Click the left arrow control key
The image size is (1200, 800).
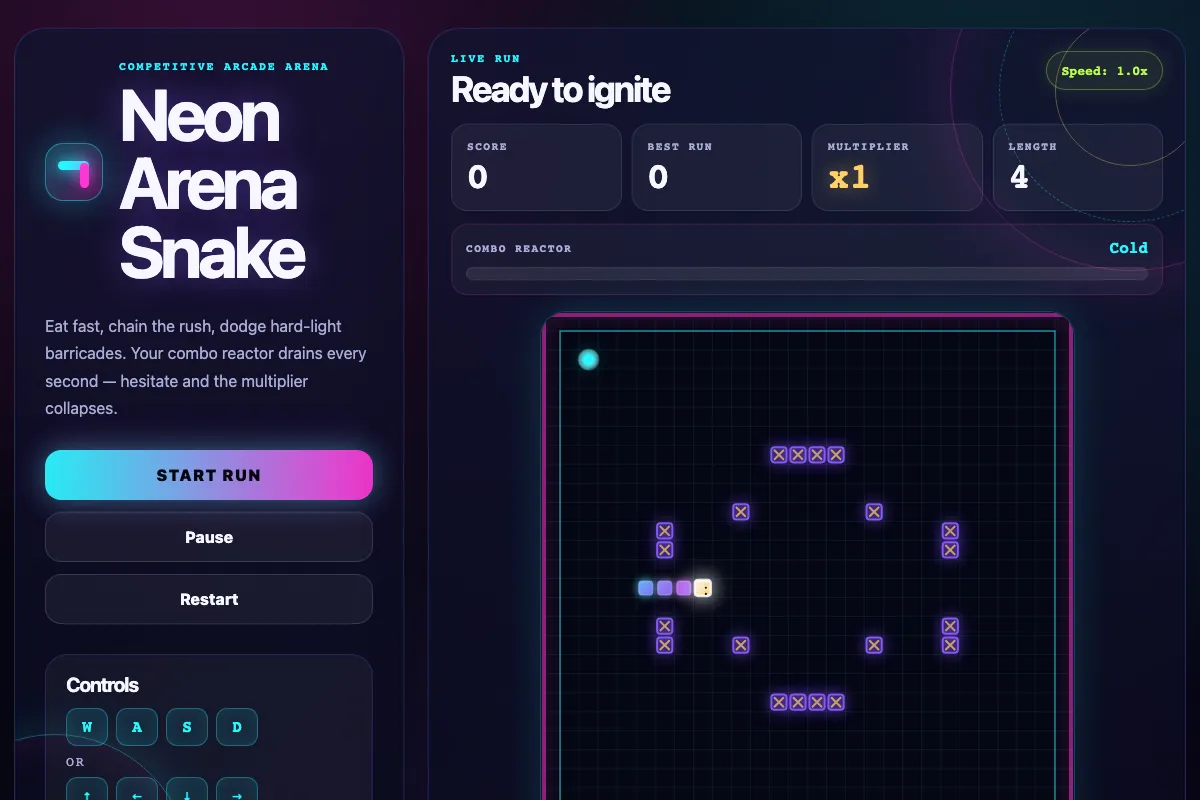click(x=137, y=789)
